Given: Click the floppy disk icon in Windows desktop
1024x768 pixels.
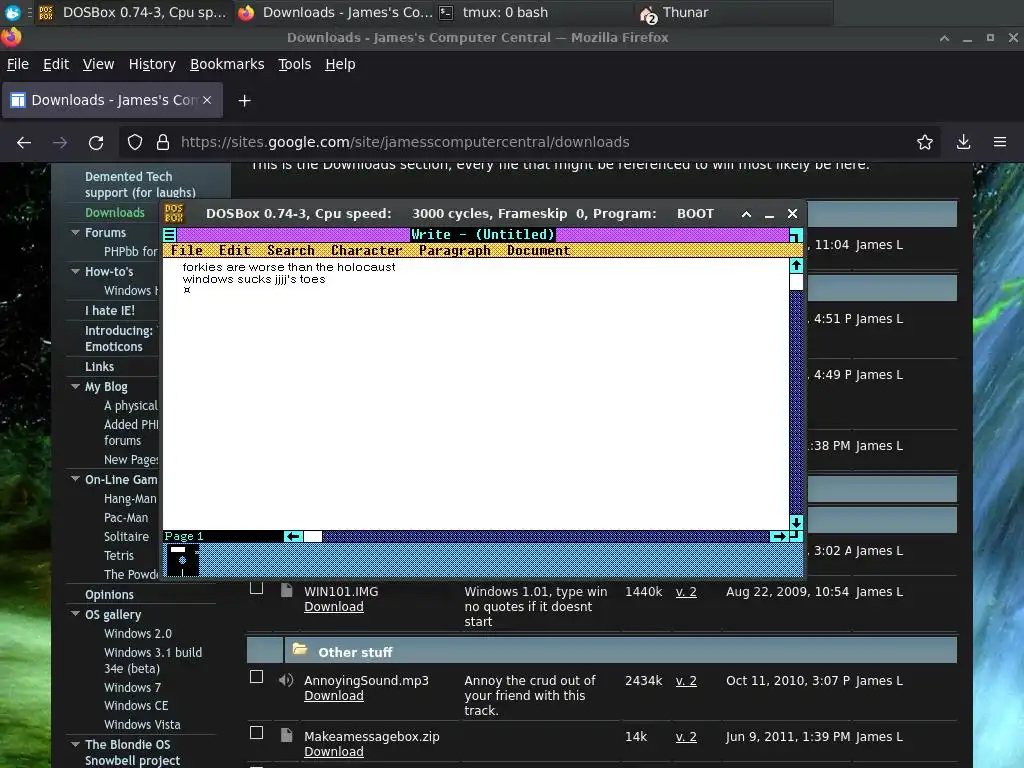Looking at the screenshot, I should click(182, 560).
